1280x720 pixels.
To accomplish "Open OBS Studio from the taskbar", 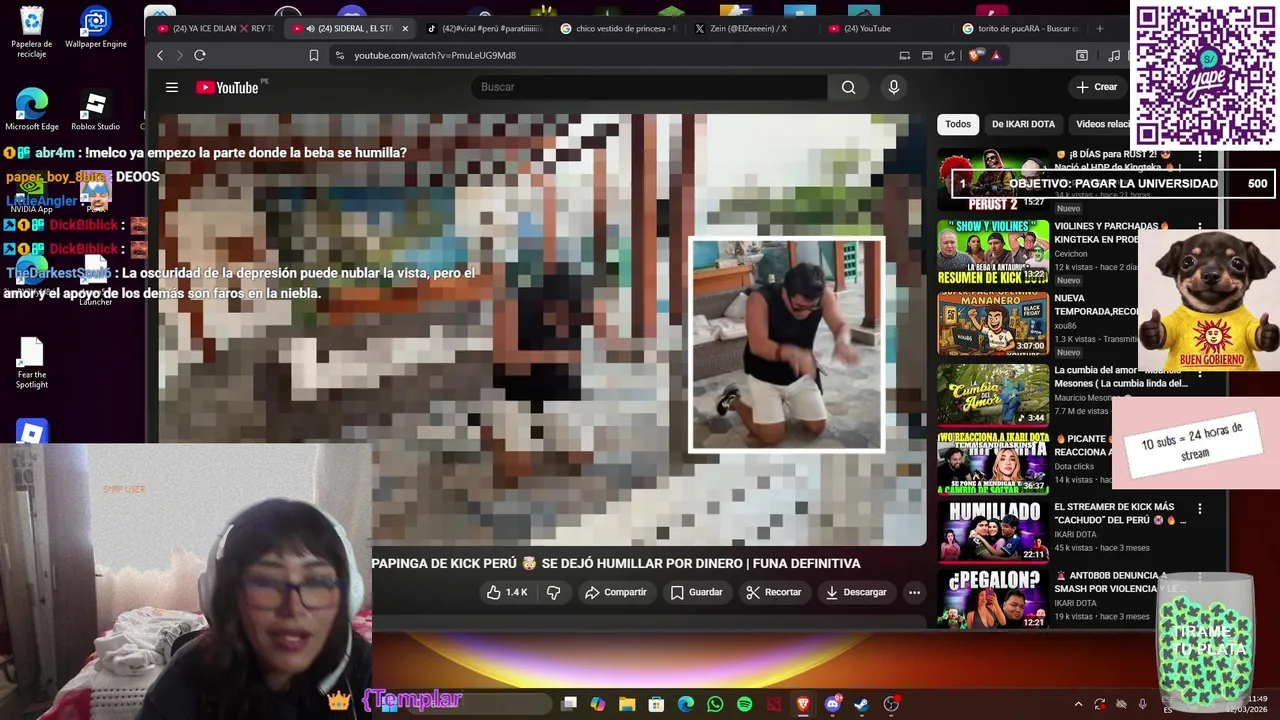I will pos(891,704).
